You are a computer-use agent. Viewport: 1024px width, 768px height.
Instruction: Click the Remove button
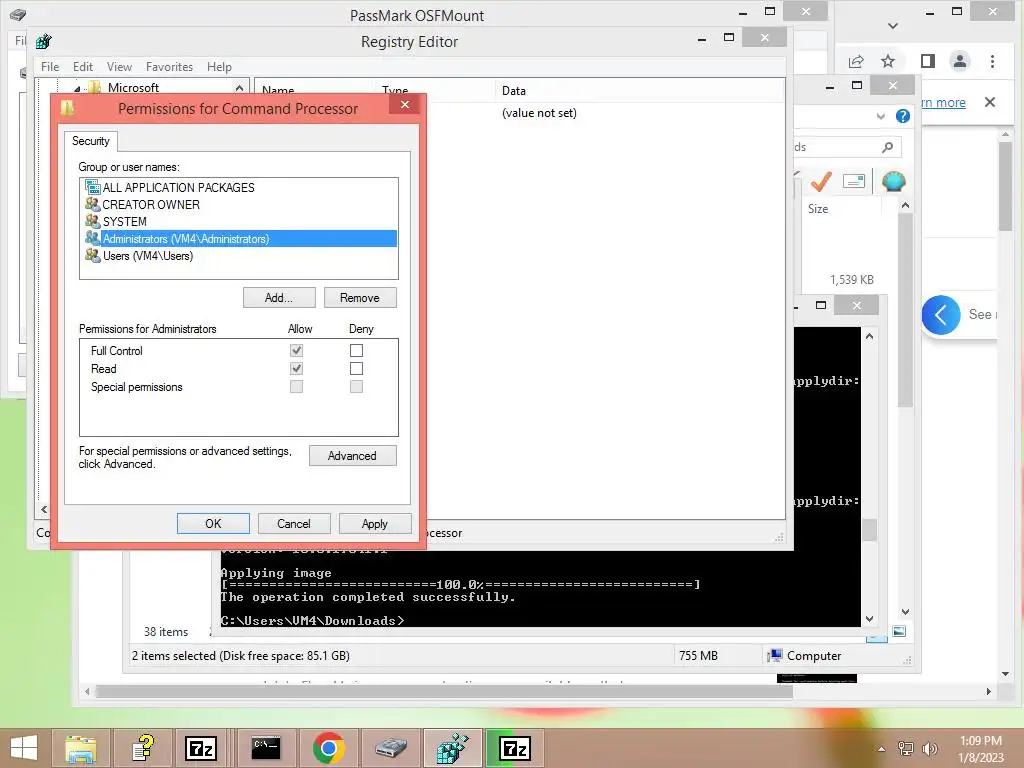tap(360, 298)
